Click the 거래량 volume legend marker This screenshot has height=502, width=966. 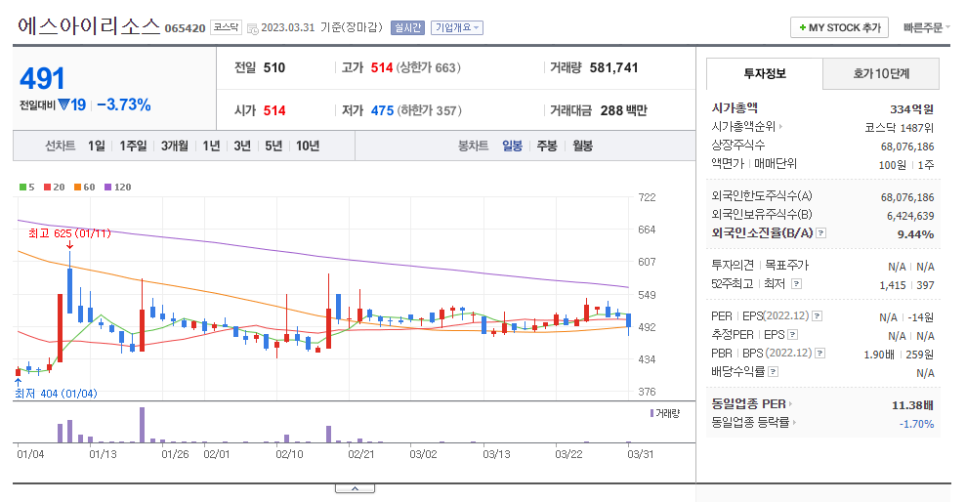(665, 413)
